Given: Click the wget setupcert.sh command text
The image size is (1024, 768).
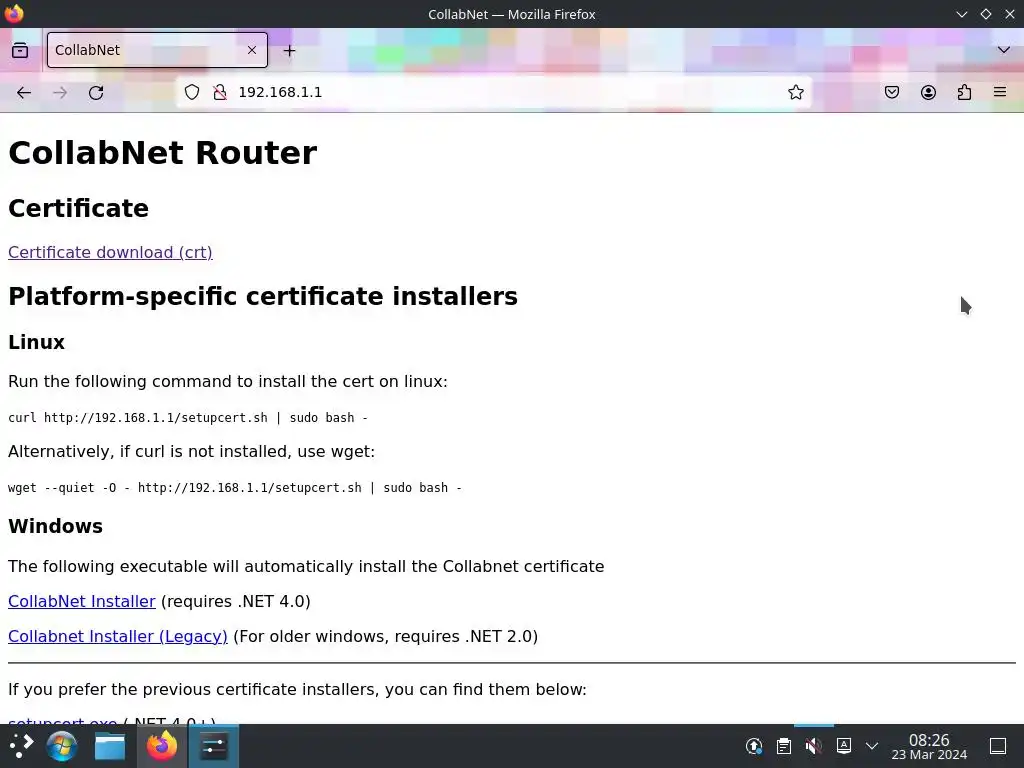Looking at the screenshot, I should click(x=234, y=488).
